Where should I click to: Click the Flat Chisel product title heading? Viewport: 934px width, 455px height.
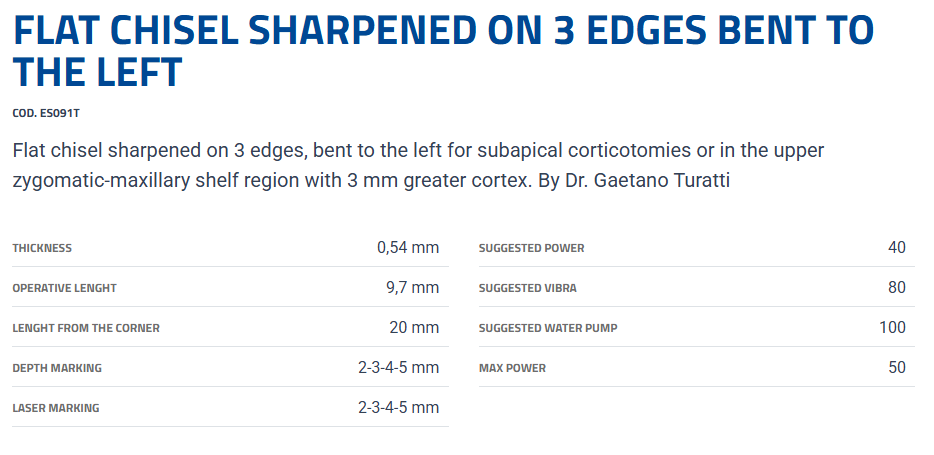444,50
